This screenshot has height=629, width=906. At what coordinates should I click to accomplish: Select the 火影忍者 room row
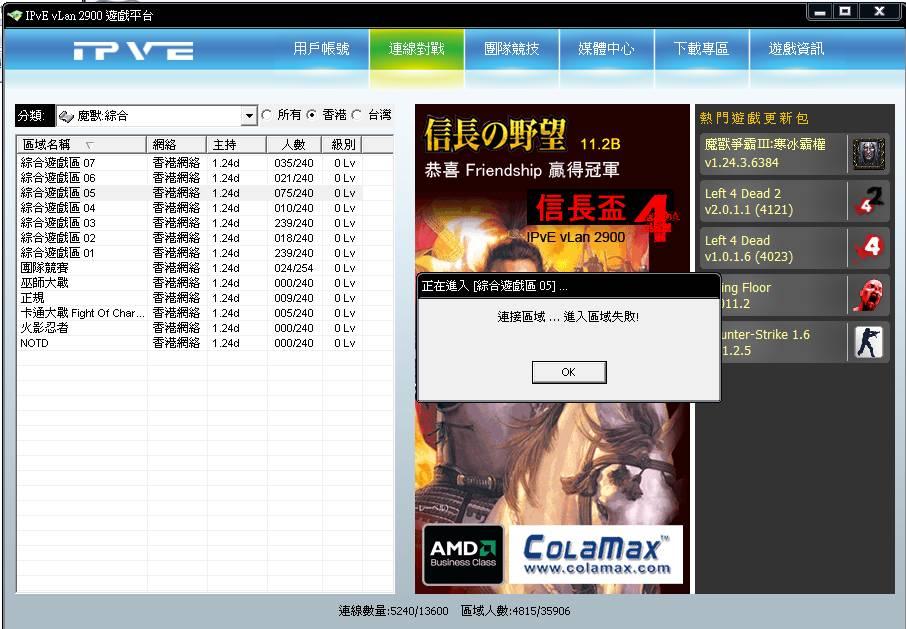[x=190, y=328]
